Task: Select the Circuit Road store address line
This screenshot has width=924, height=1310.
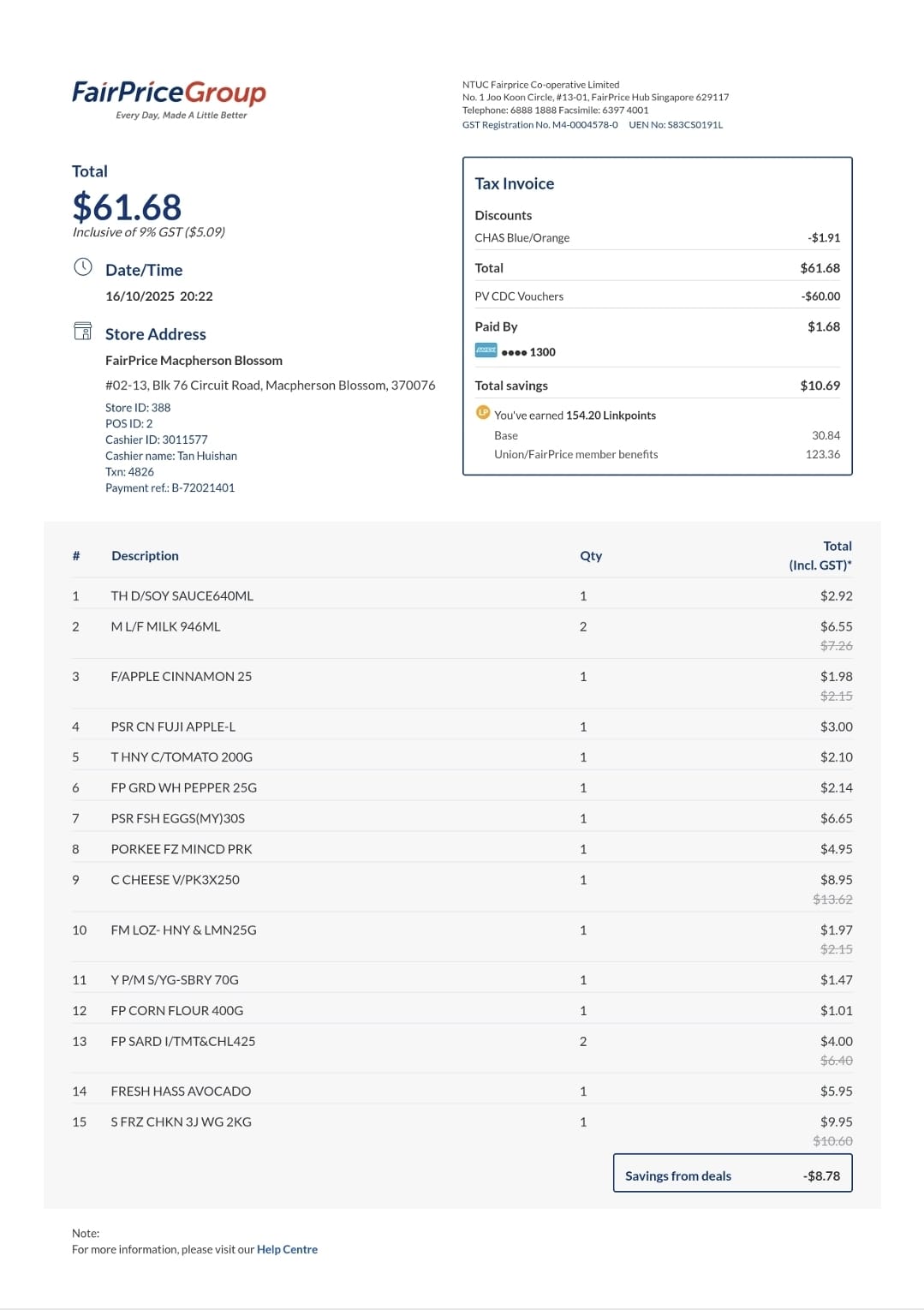Action: coord(270,386)
